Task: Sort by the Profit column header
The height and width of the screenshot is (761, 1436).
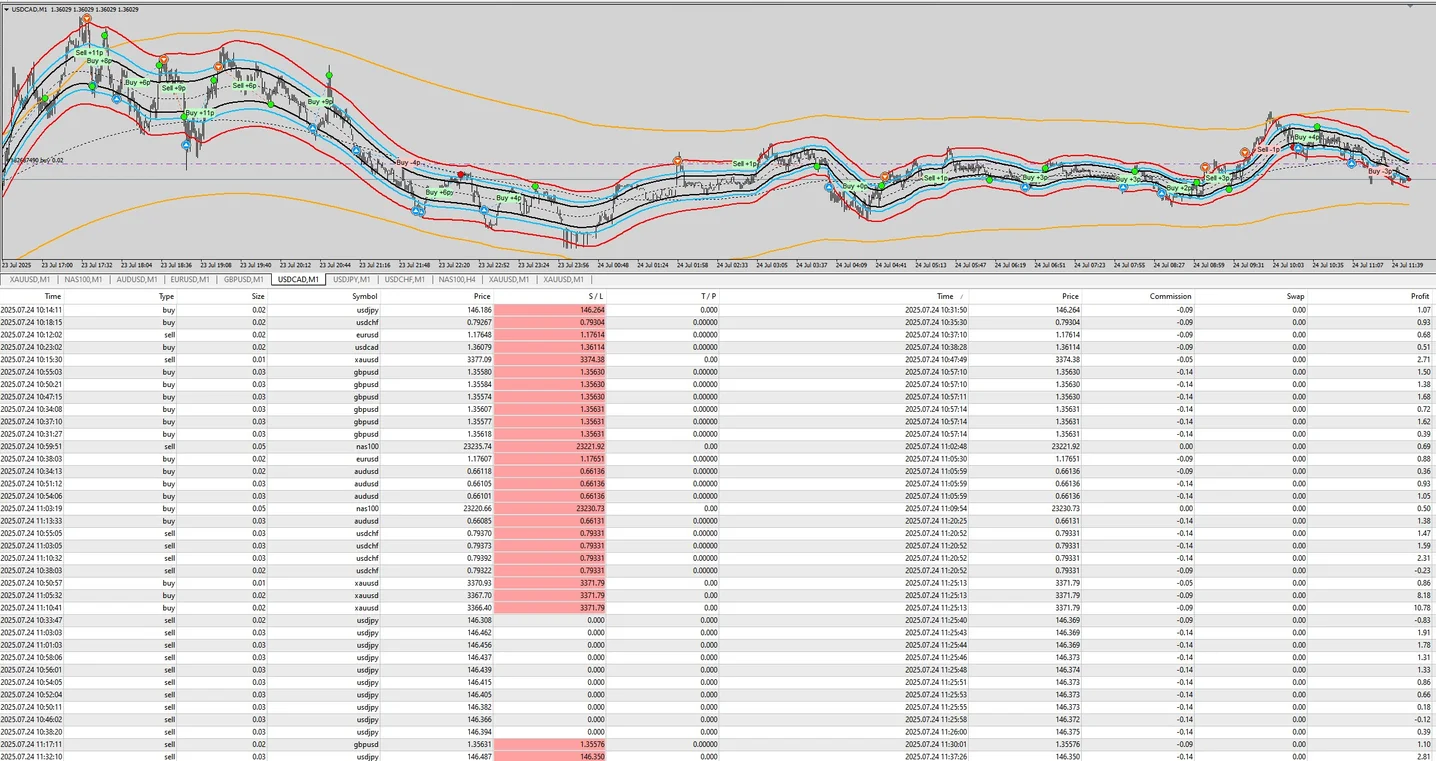Action: [1420, 296]
